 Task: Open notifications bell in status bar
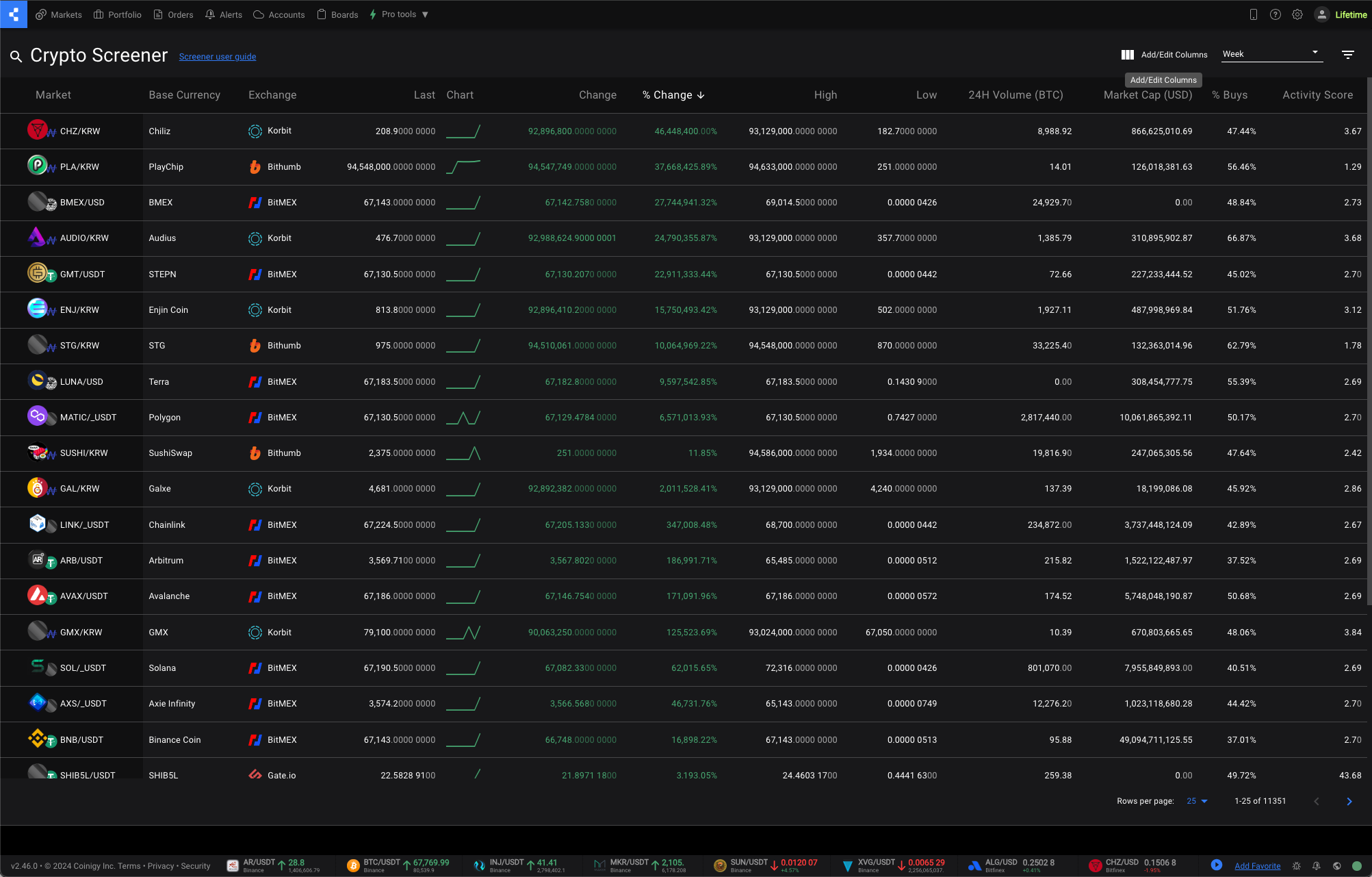pyautogui.click(x=1316, y=866)
